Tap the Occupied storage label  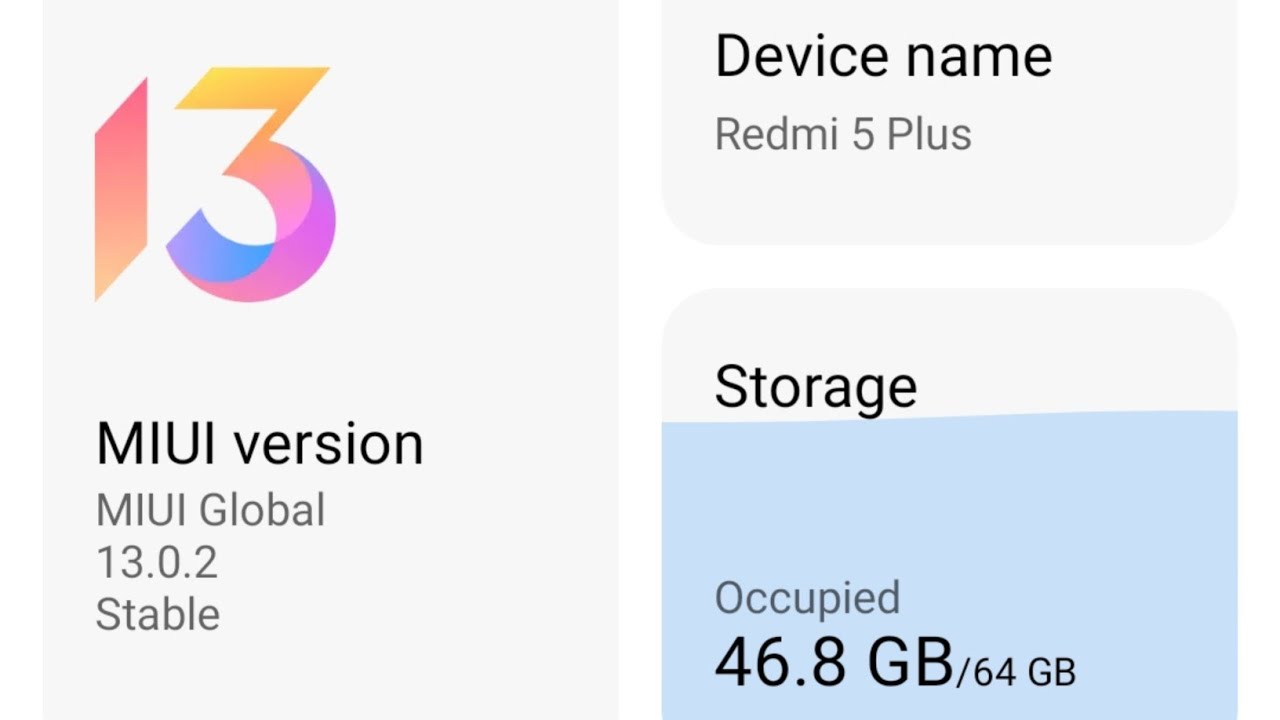[x=807, y=598]
